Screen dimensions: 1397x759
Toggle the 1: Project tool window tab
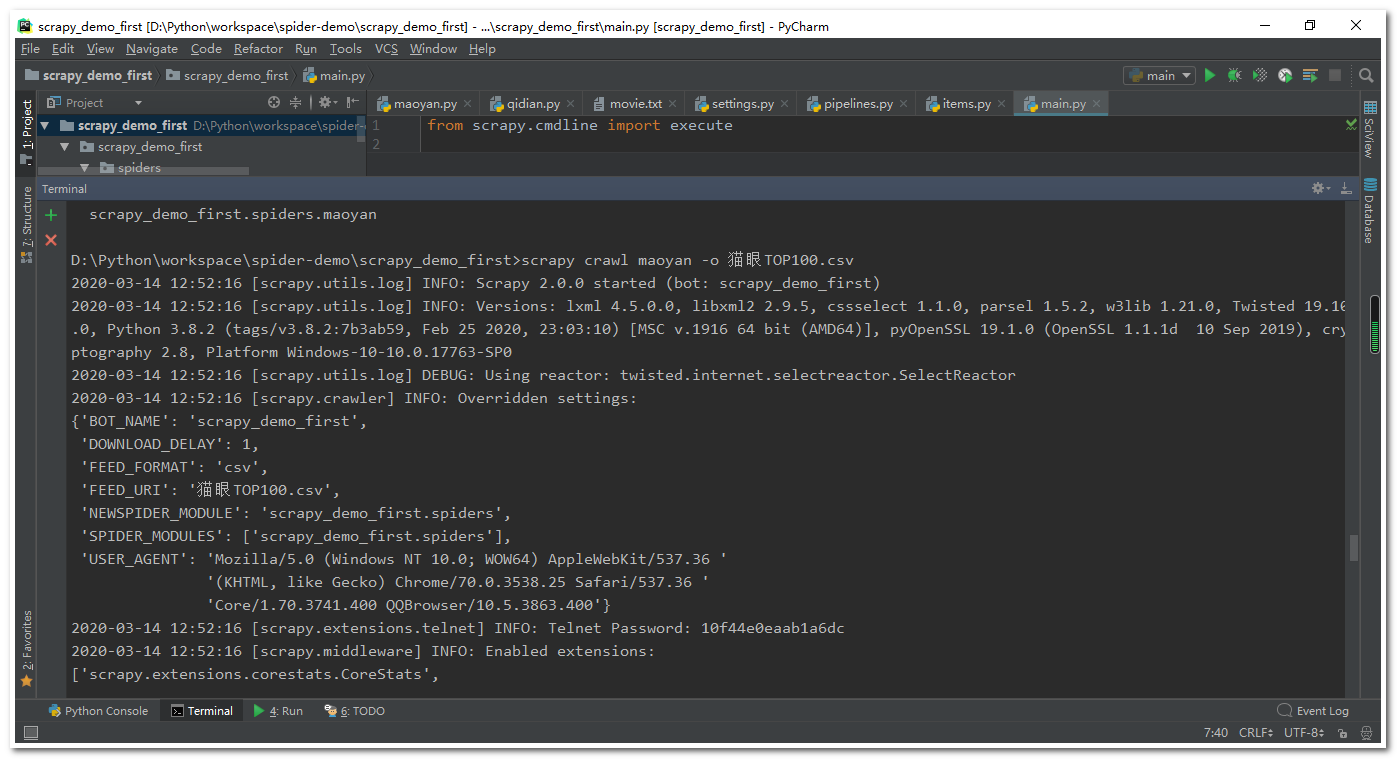click(27, 132)
